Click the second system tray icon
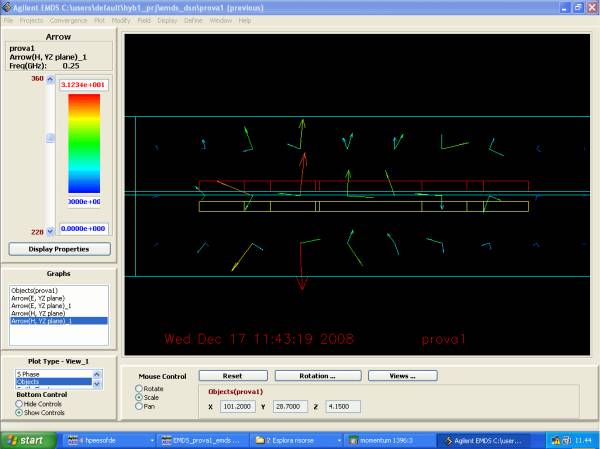Viewport: 600px width, 449px height. pos(566,441)
